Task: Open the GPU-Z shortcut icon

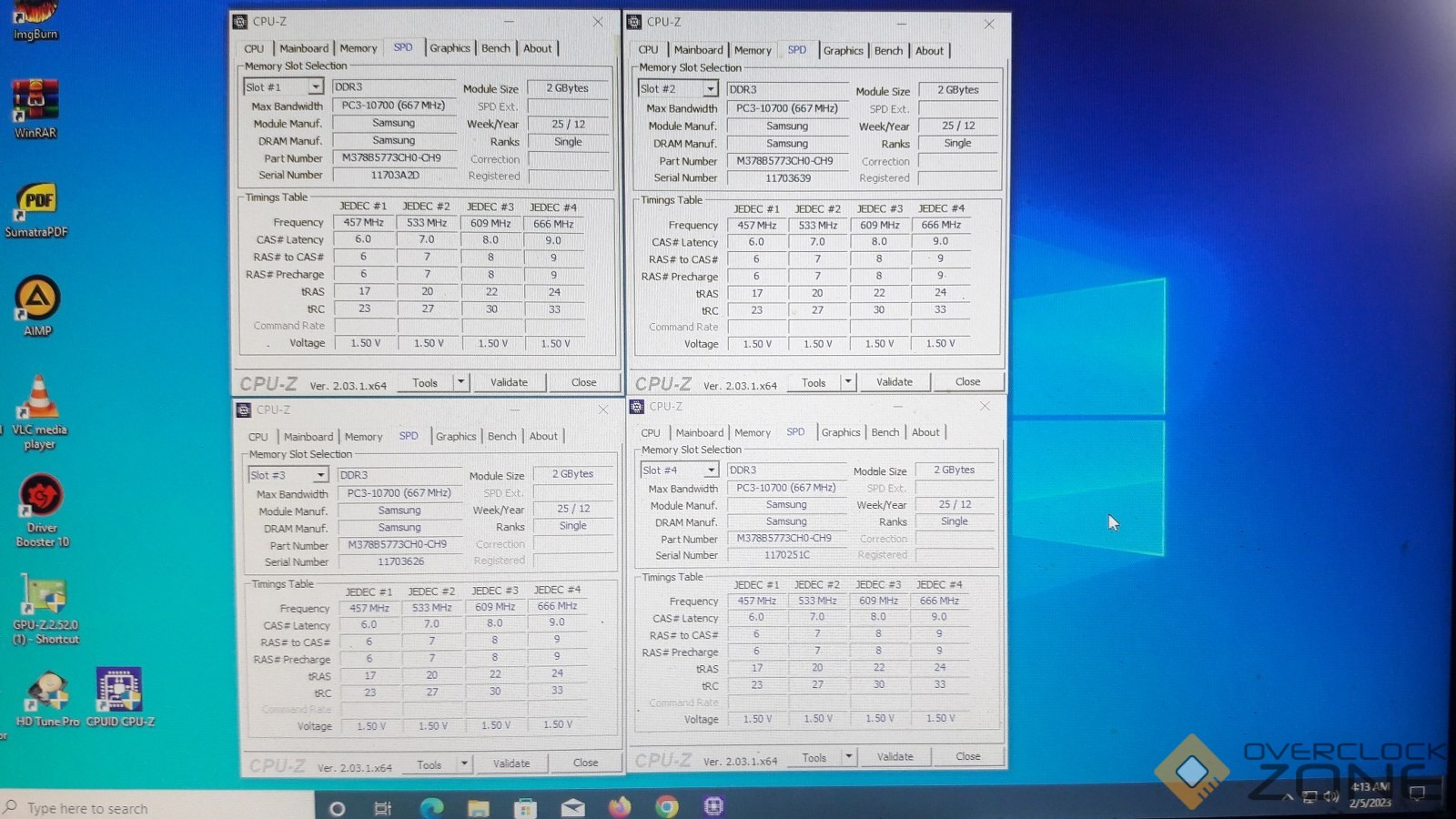Action: tap(45, 601)
